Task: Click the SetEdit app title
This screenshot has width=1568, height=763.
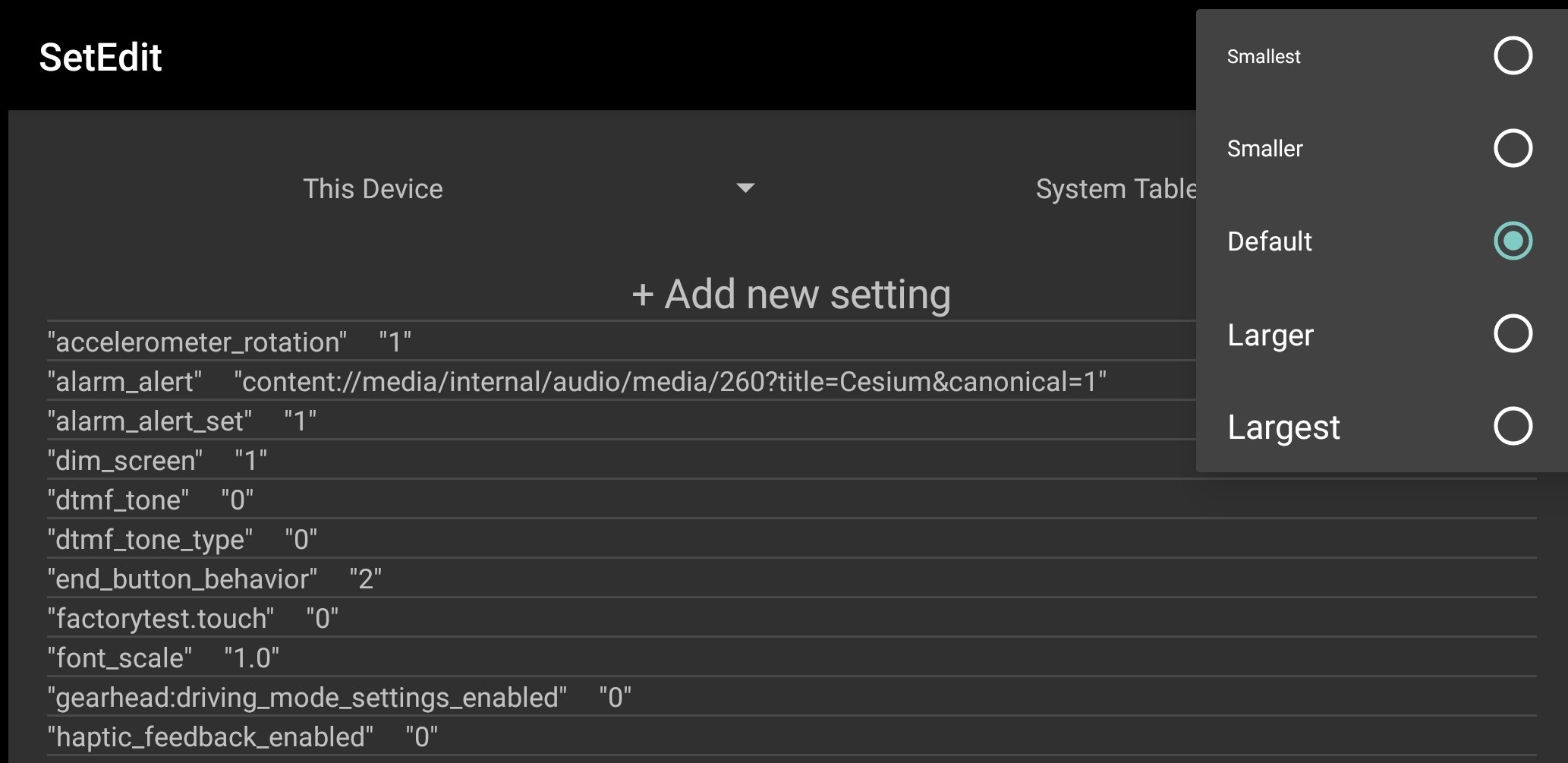Action: 100,58
